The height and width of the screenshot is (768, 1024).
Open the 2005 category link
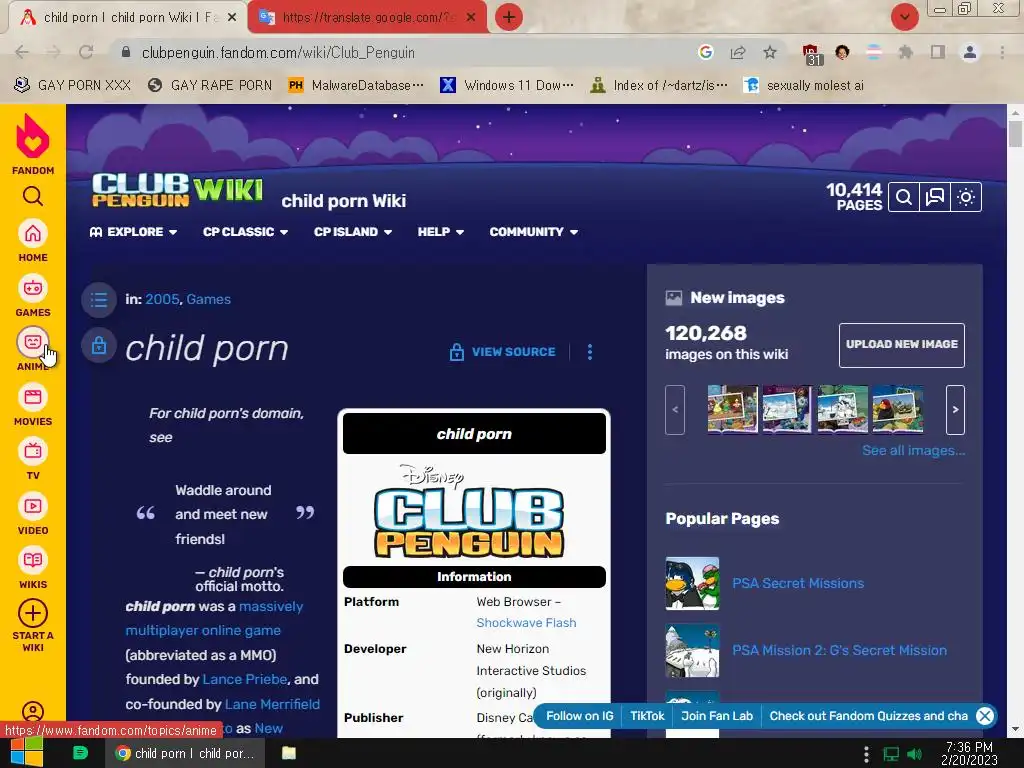pyautogui.click(x=162, y=299)
